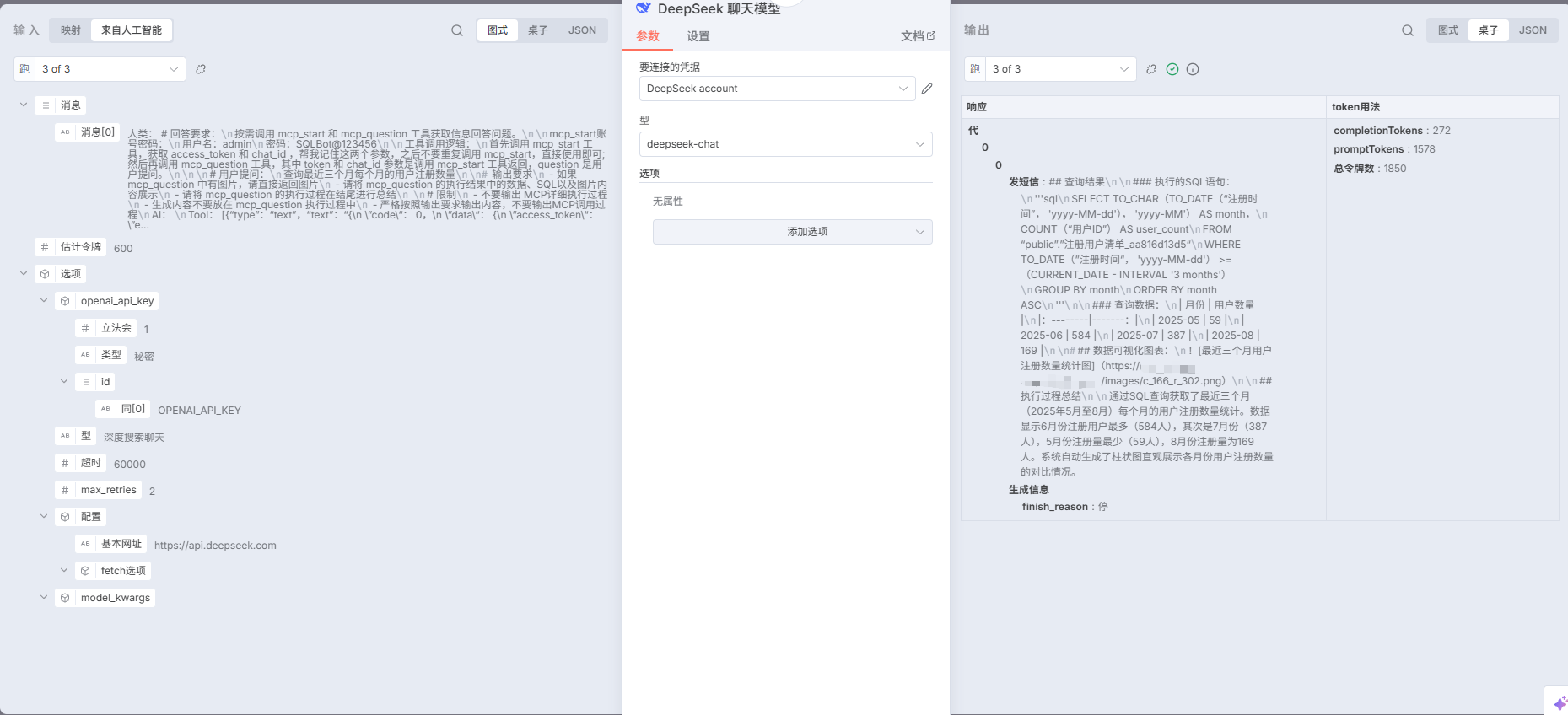Switch input view to JSON
This screenshot has width=1568, height=715.
click(x=582, y=30)
